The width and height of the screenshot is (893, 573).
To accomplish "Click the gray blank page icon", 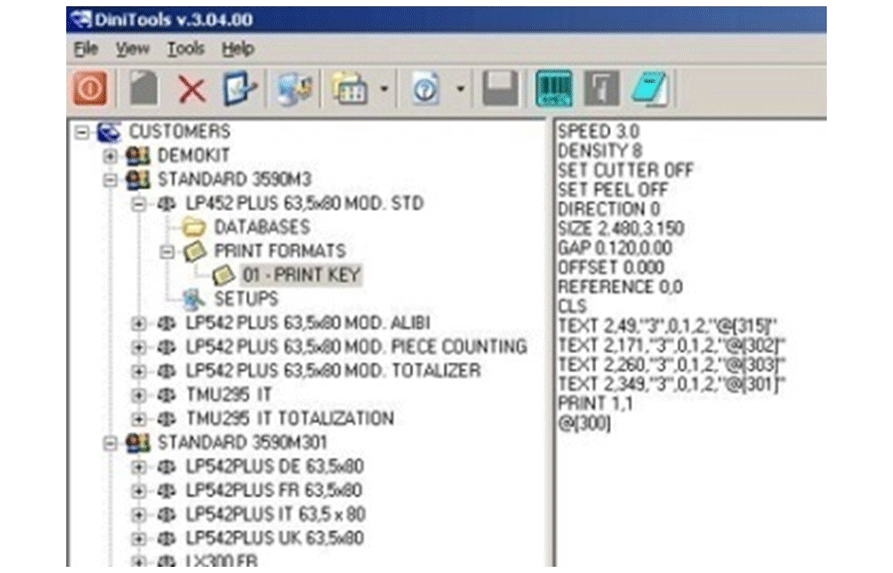I will tap(145, 90).
